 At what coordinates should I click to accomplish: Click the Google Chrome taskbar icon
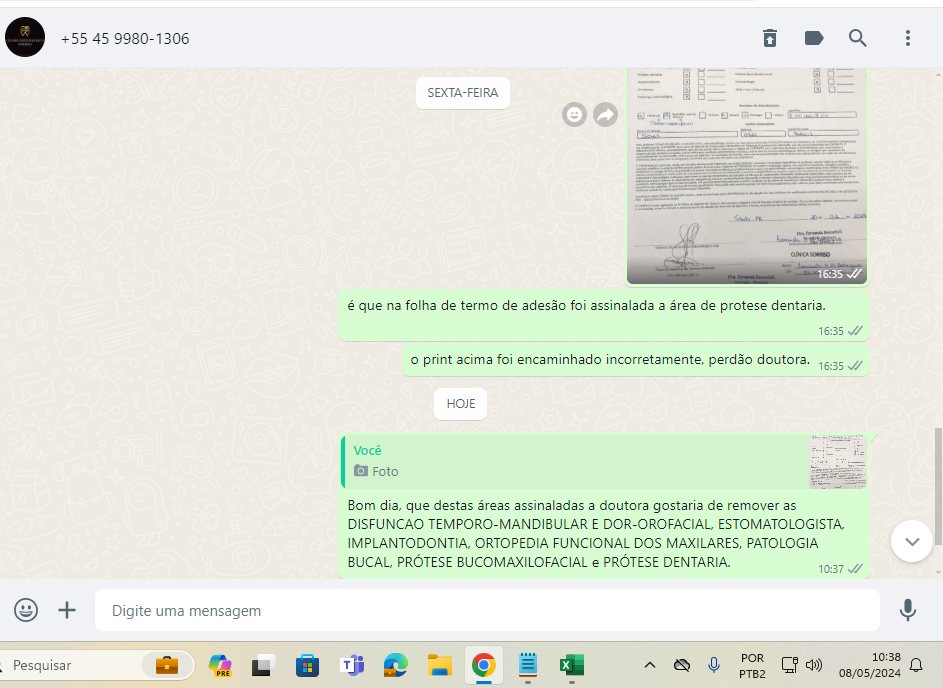coord(484,665)
